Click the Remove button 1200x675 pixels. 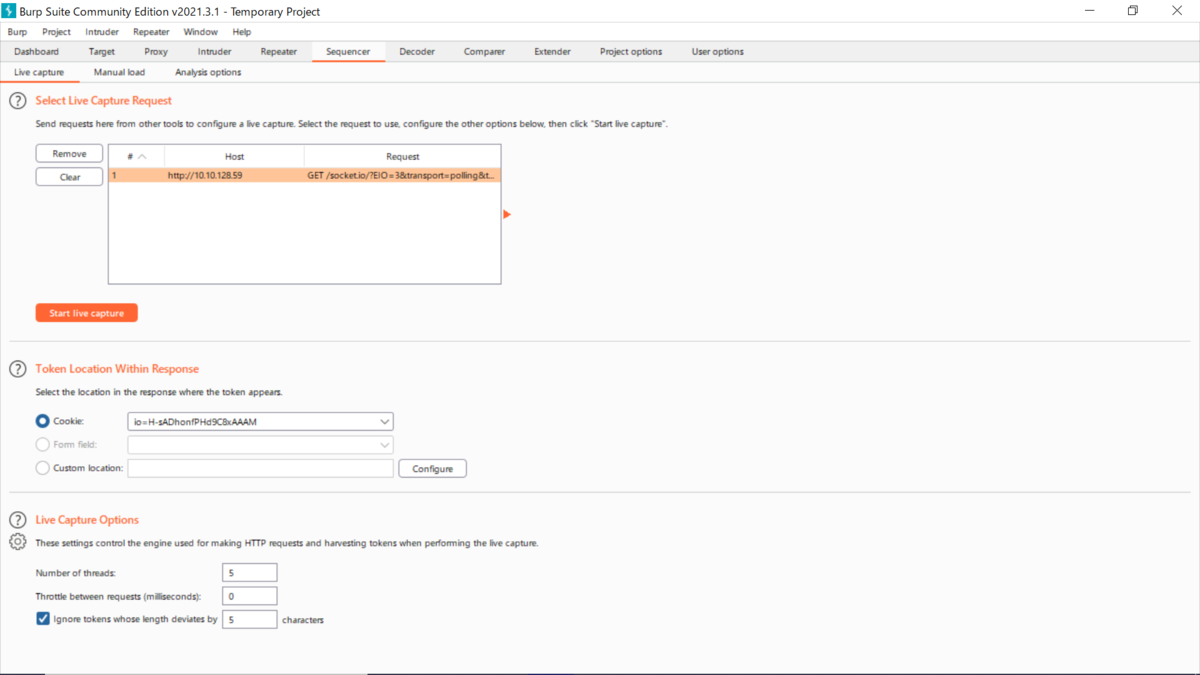pyautogui.click(x=69, y=154)
